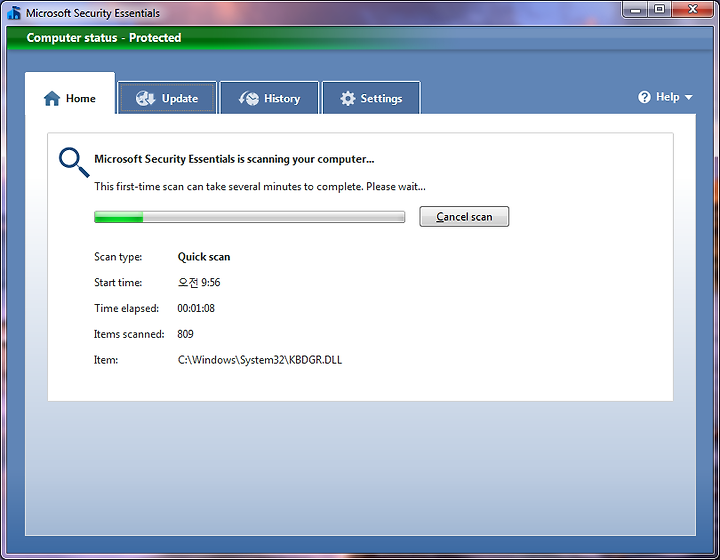Expand the Help dropdown arrow

(x=688, y=97)
